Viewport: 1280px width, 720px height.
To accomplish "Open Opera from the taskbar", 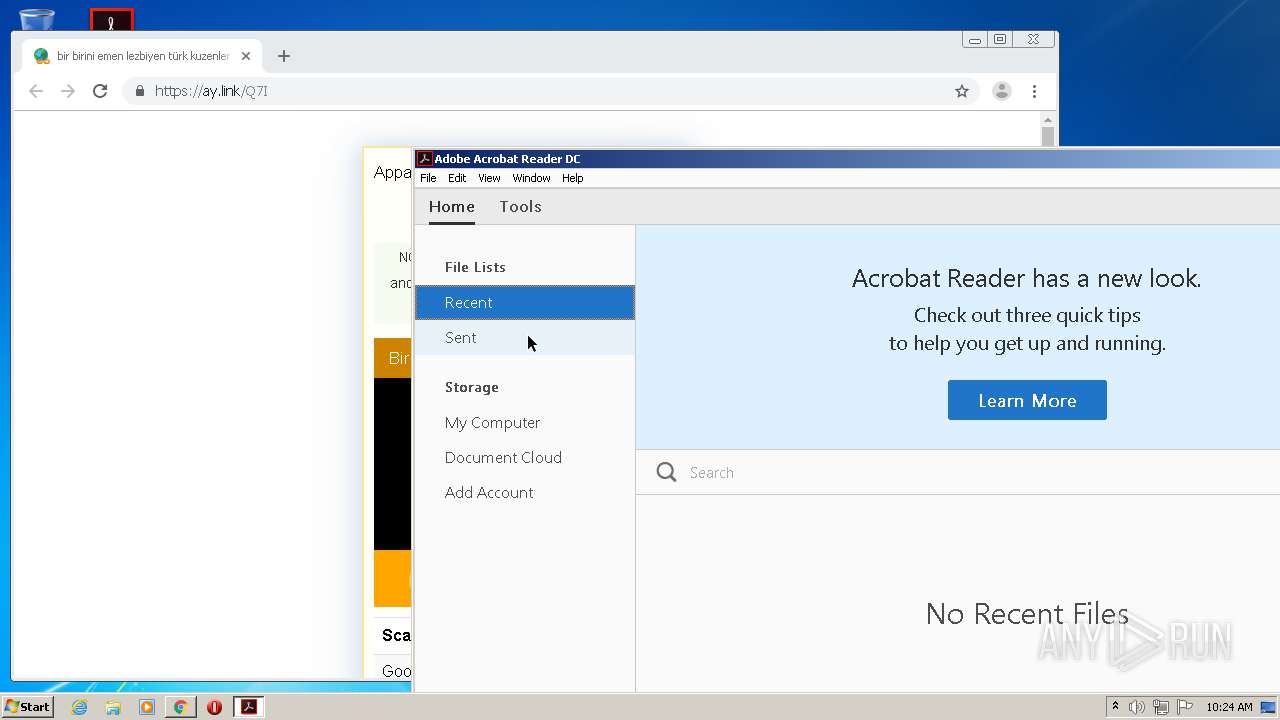I will click(x=214, y=707).
